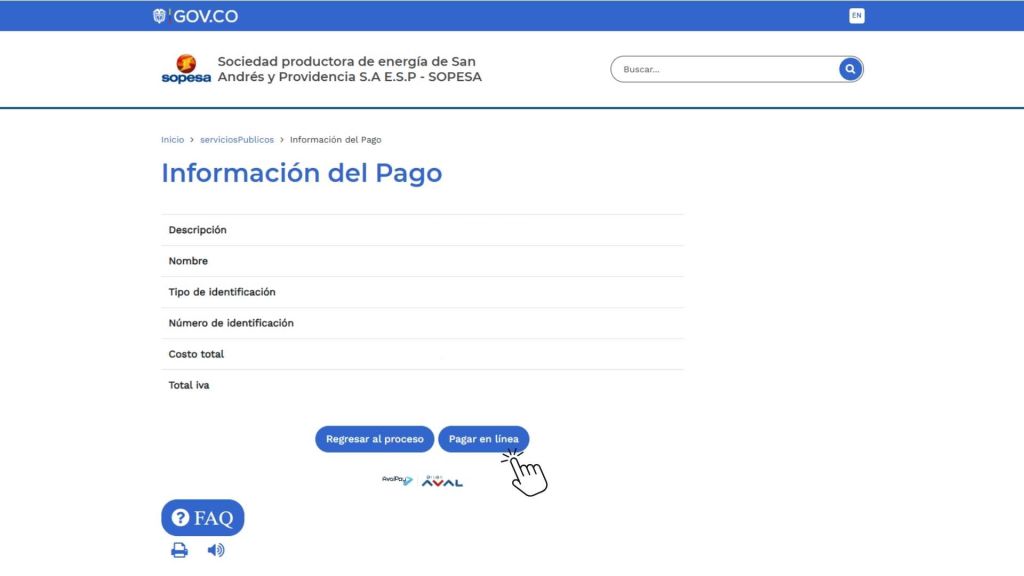1024x576 pixels.
Task: Print the page using the printer icon
Action: click(179, 550)
